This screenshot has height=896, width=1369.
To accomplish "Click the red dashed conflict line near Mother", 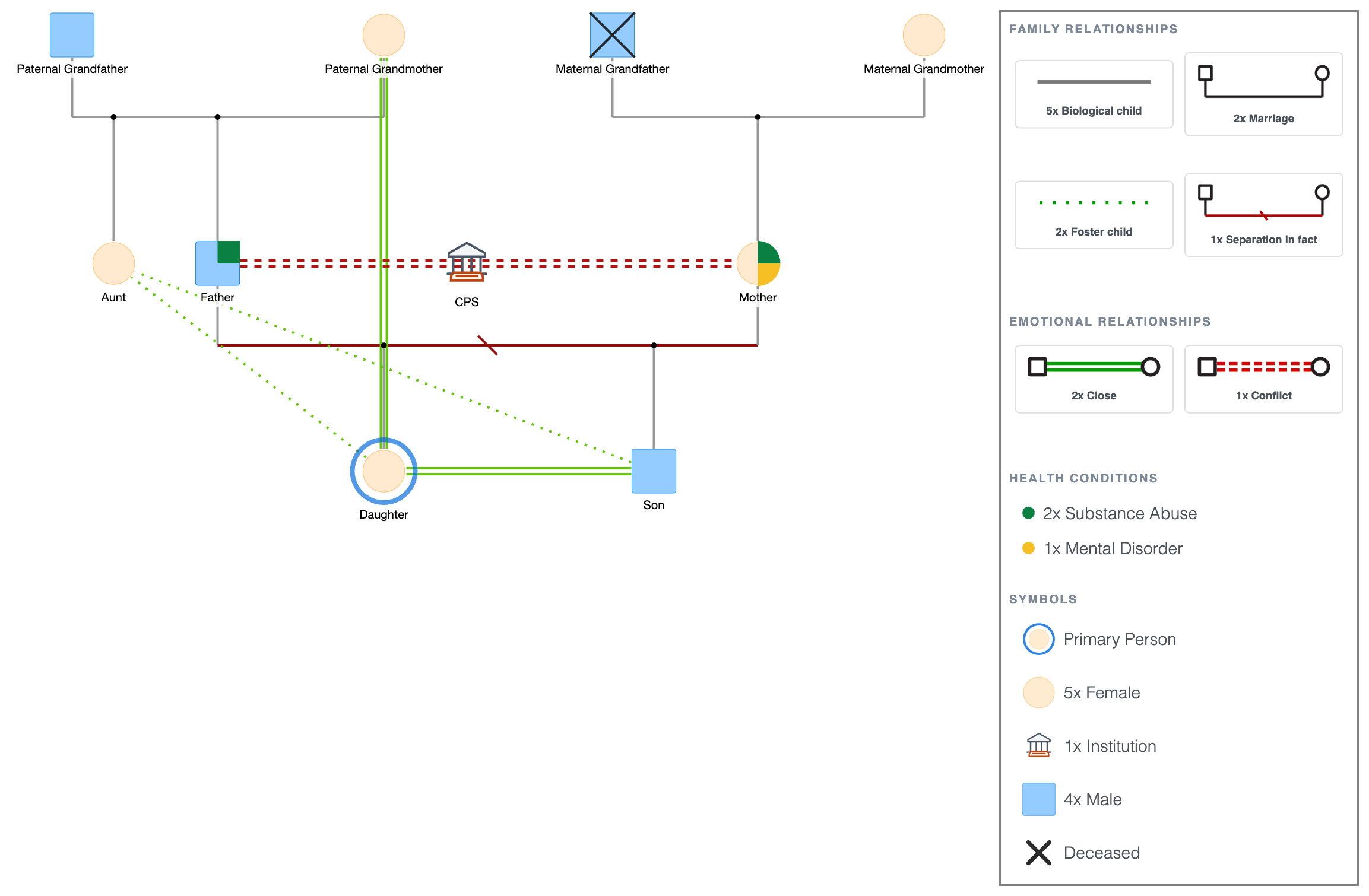I will [611, 263].
